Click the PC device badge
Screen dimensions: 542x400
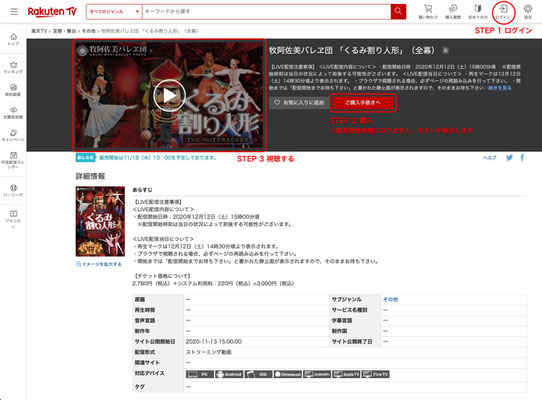tap(200, 374)
